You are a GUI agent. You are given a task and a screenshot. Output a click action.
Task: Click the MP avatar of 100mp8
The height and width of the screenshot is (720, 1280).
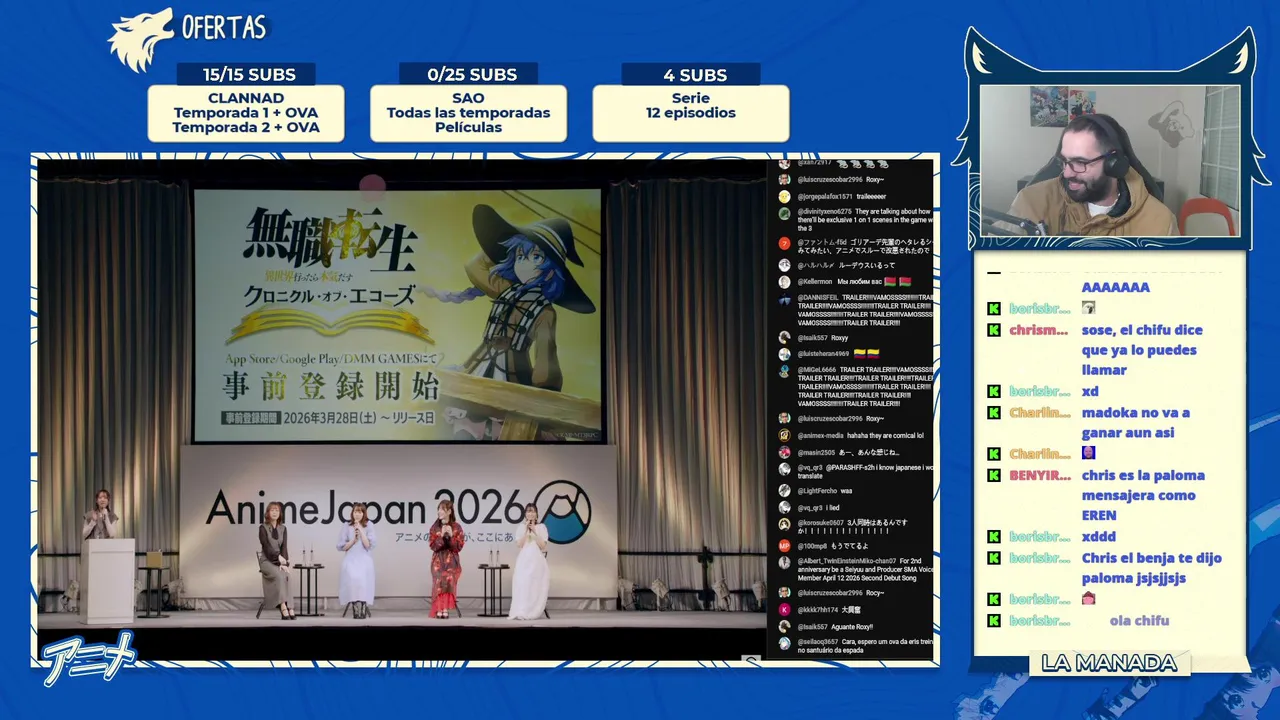785,546
